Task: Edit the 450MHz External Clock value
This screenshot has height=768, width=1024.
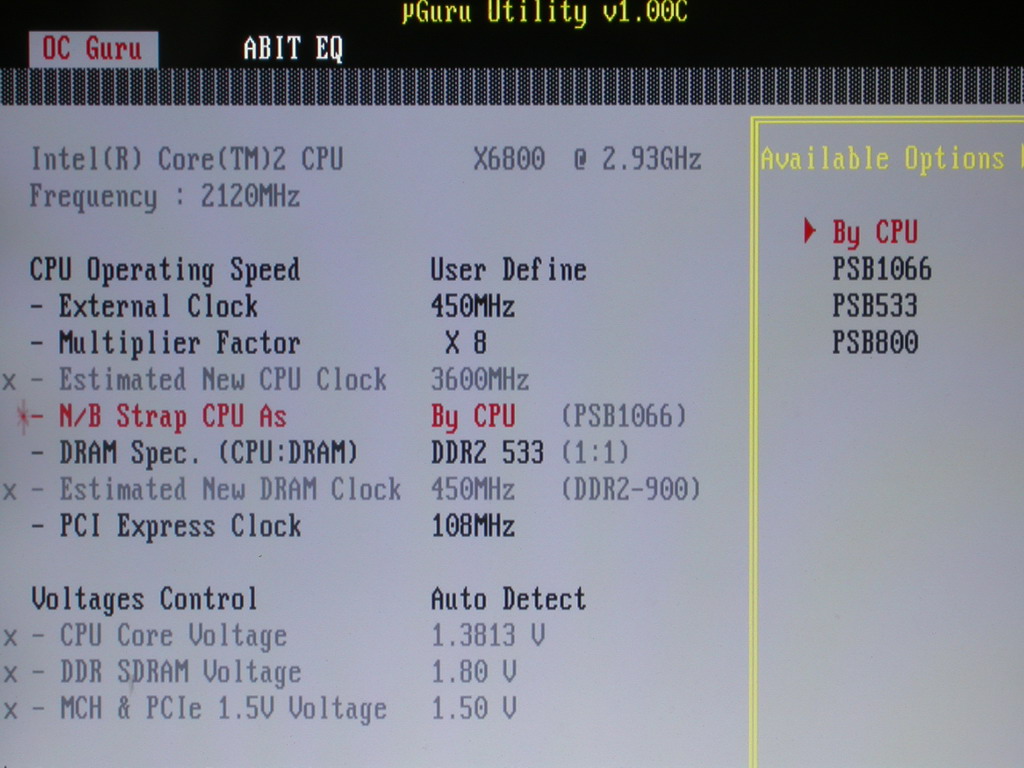Action: [x=473, y=306]
